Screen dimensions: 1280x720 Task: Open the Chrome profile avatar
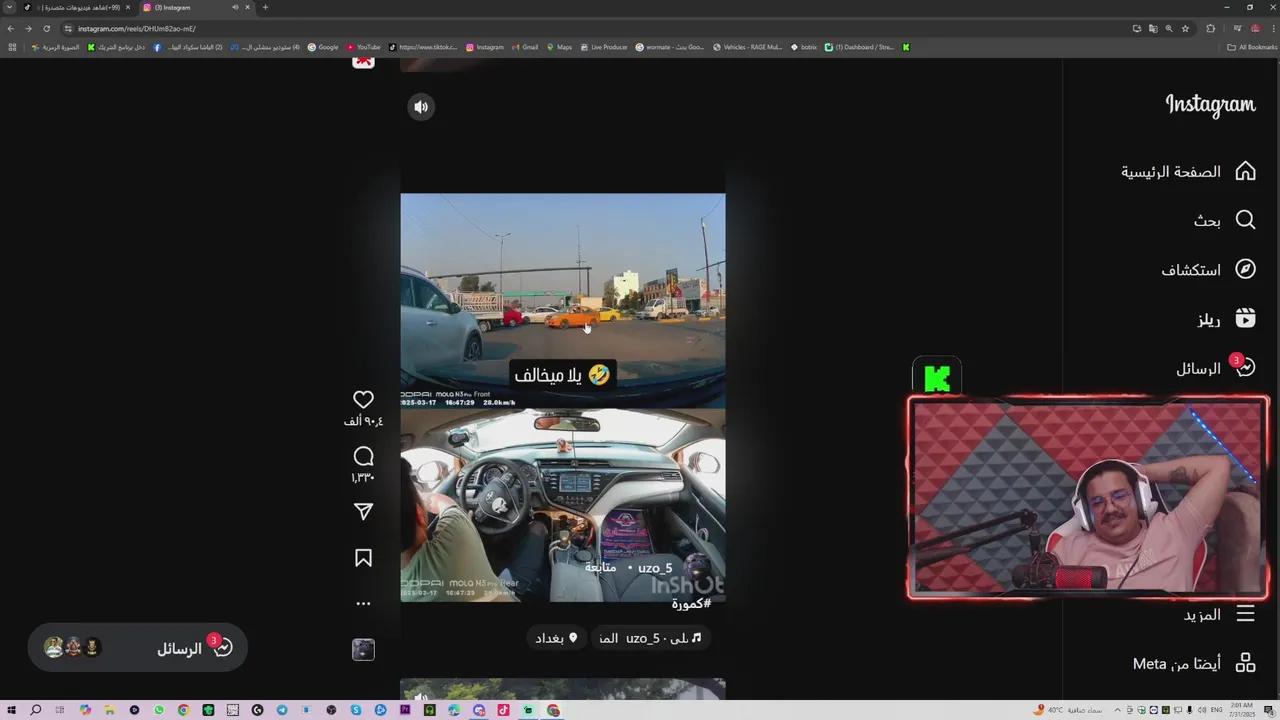[x=1255, y=28]
